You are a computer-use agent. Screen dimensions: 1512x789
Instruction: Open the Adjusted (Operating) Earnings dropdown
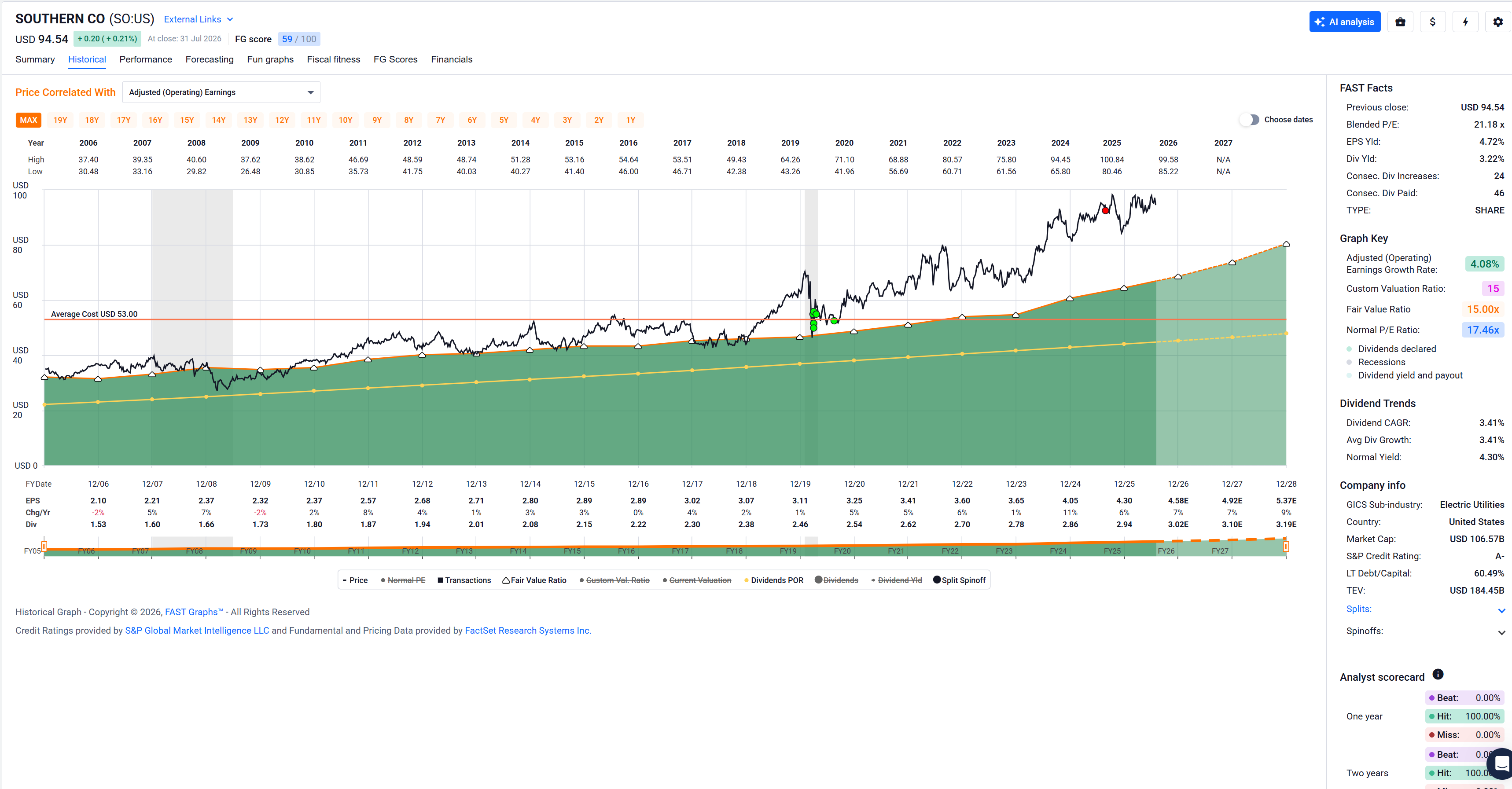[221, 92]
